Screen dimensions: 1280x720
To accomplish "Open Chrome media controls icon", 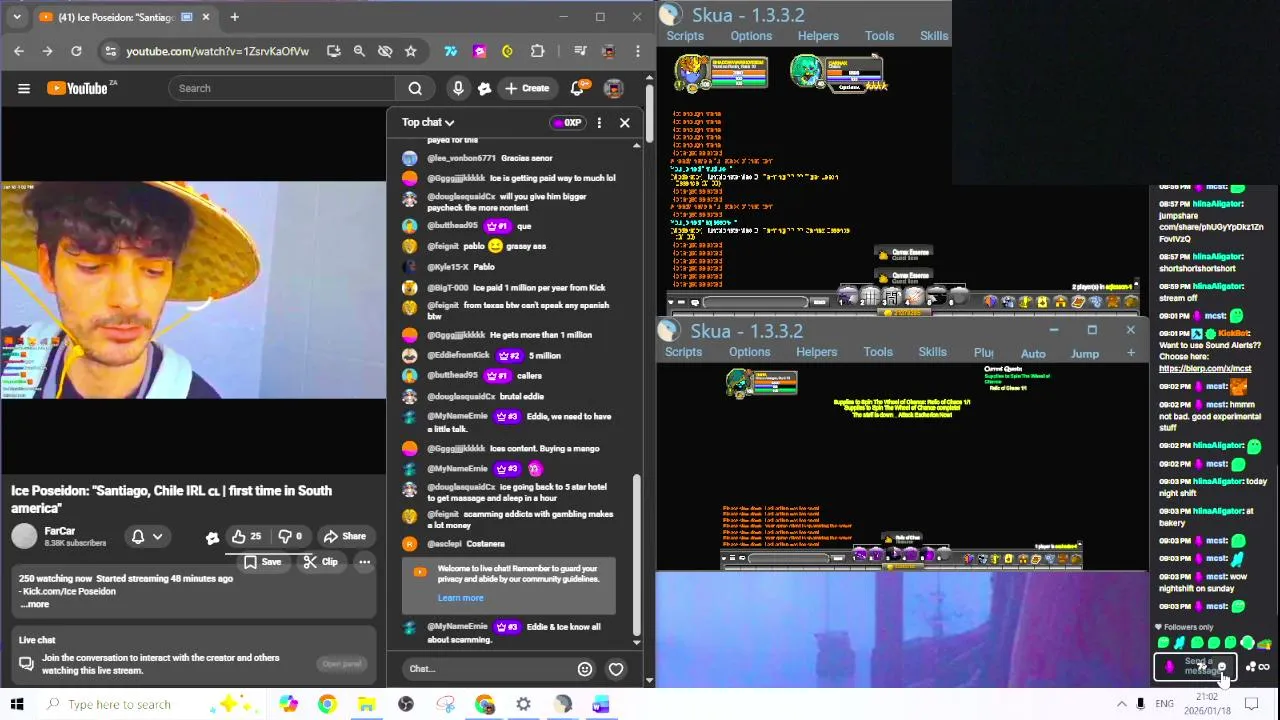I will (580, 51).
